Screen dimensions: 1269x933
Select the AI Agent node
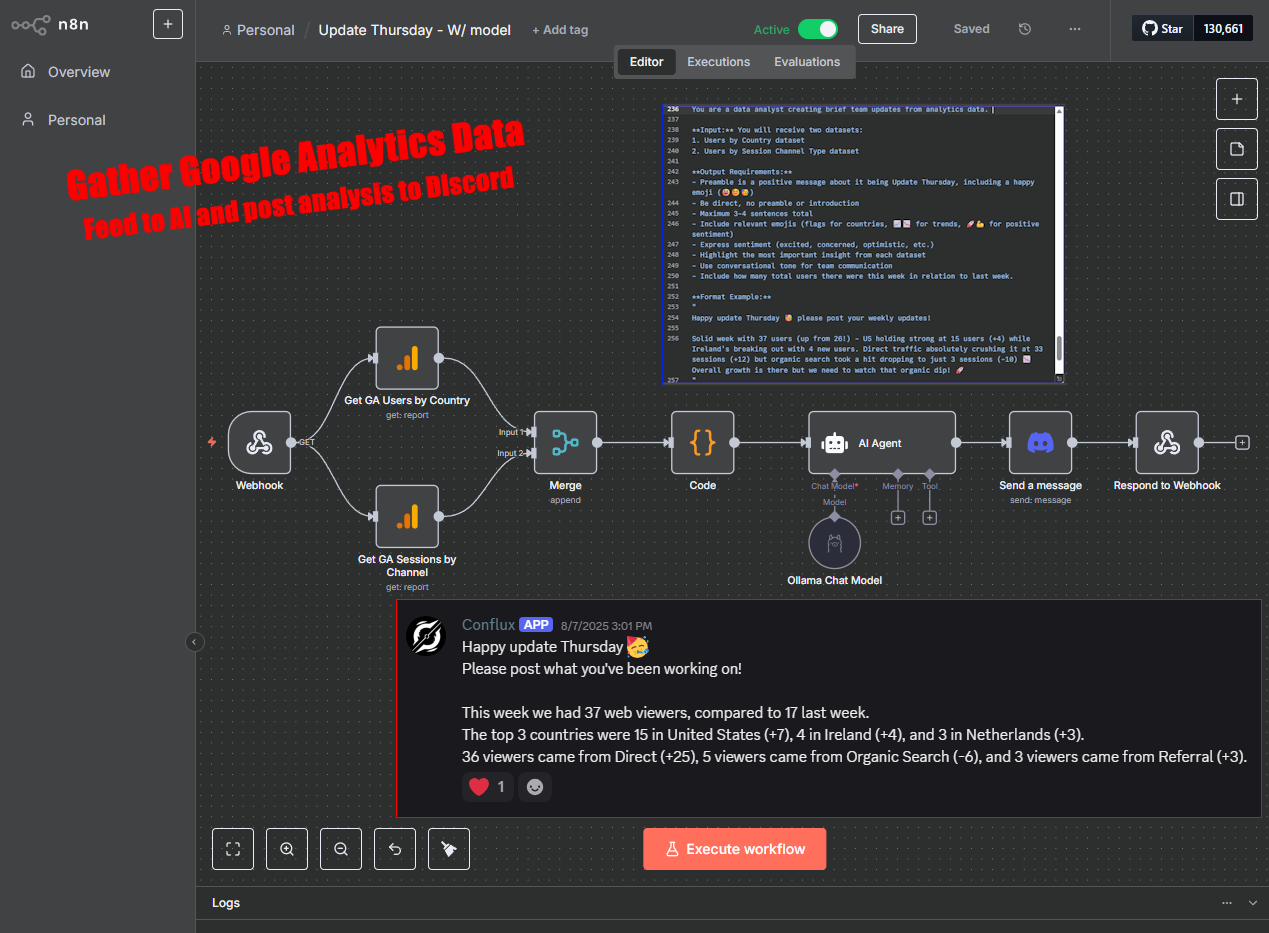pyautogui.click(x=882, y=442)
